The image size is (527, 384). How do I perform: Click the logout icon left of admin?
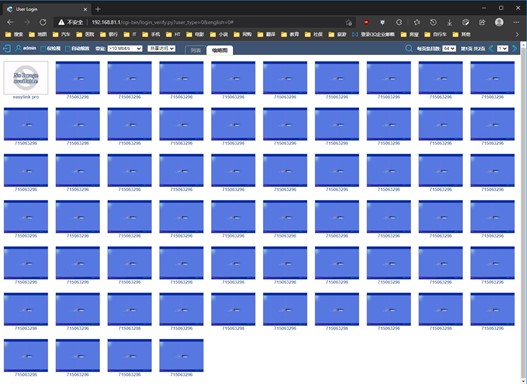click(x=6, y=49)
